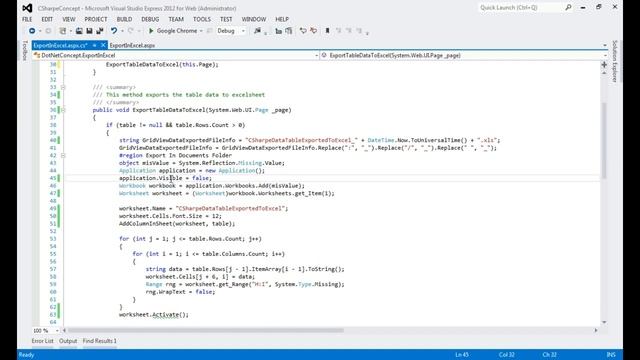The image size is (640, 360).
Task: Toggle a bookmark on the current line
Action: click(327, 31)
